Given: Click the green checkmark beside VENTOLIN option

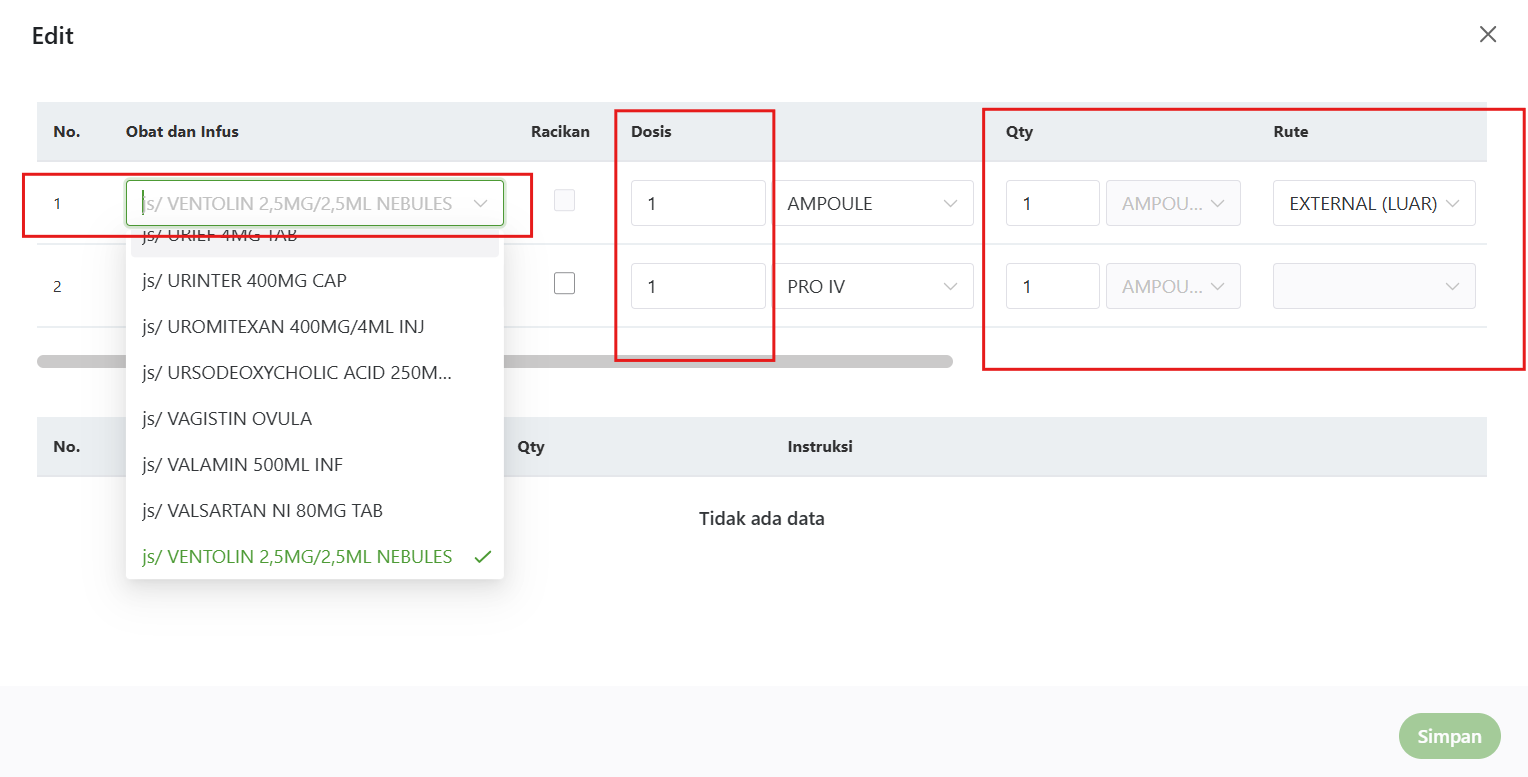Looking at the screenshot, I should click(483, 557).
